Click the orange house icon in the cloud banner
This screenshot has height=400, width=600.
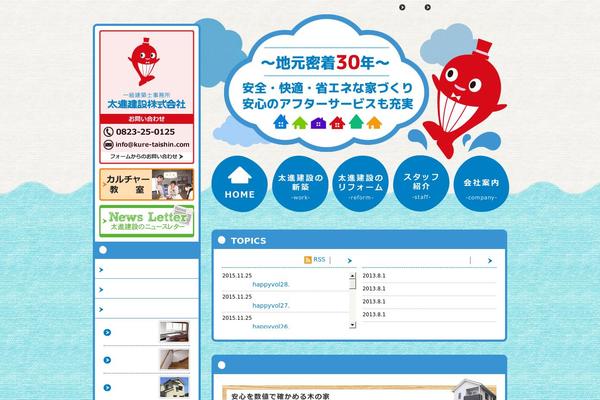(x=374, y=123)
